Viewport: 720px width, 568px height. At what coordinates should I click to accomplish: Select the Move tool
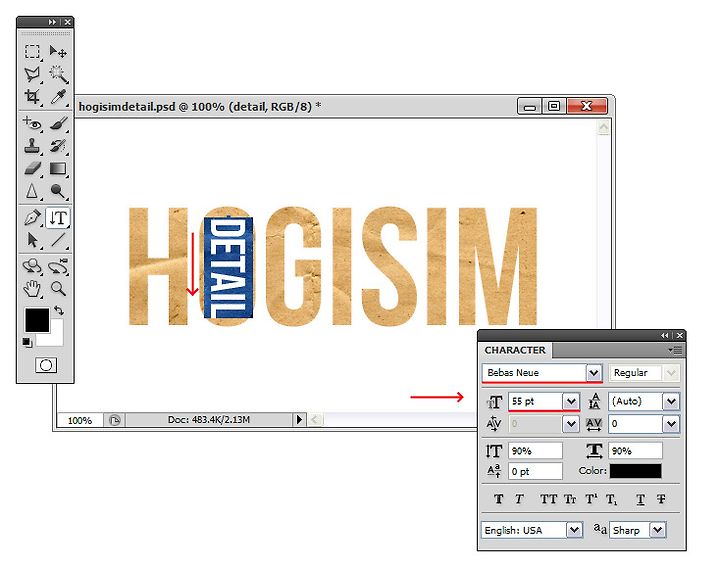click(x=58, y=51)
